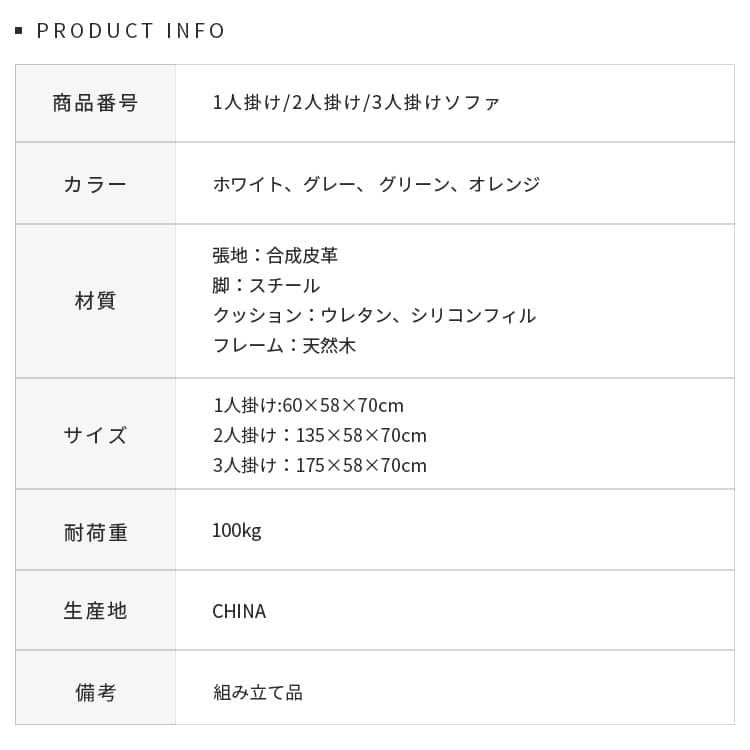Select the 生産地 header cell
The image size is (750, 750).
95,611
